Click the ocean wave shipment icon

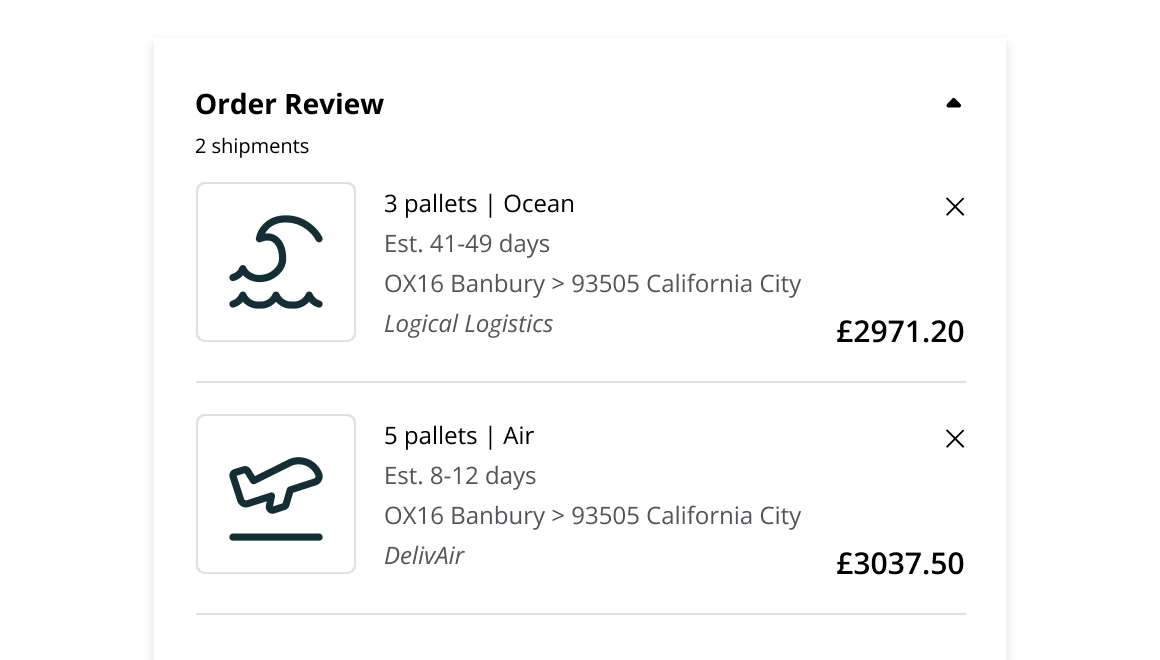pos(276,262)
